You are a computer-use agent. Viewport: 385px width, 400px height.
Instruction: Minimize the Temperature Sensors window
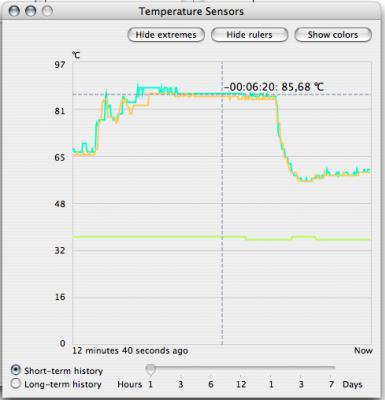coord(31,11)
